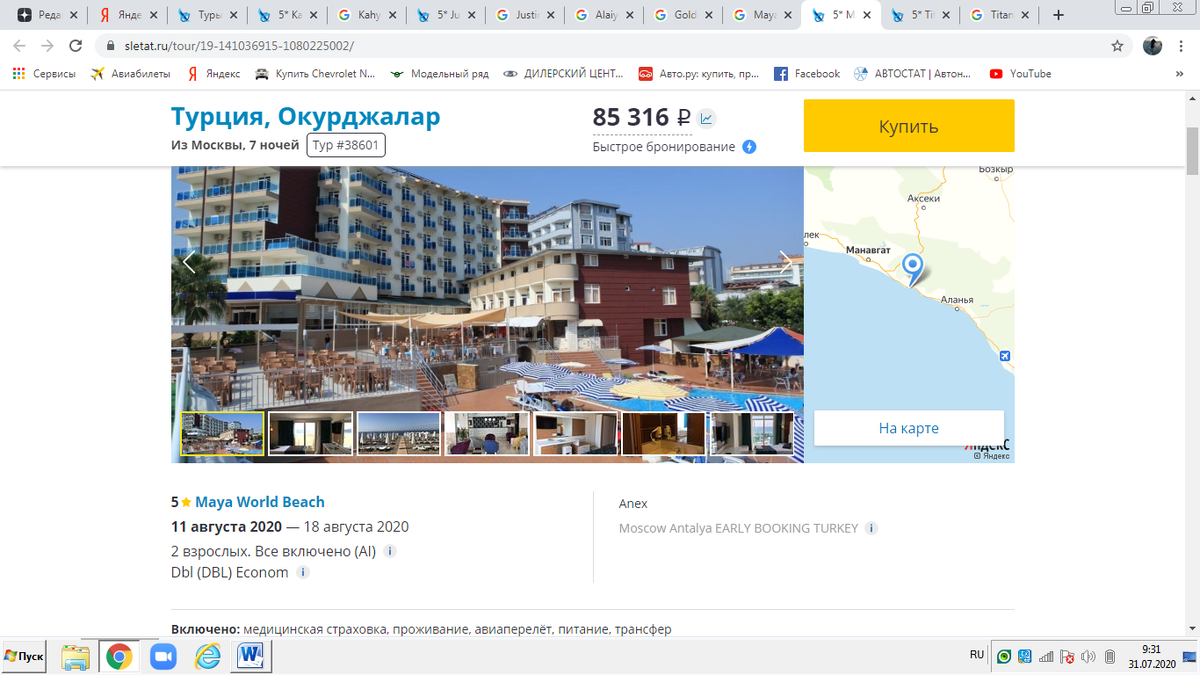Open the browser profile avatar menu
Image resolution: width=1200 pixels, height=675 pixels.
[x=1152, y=45]
